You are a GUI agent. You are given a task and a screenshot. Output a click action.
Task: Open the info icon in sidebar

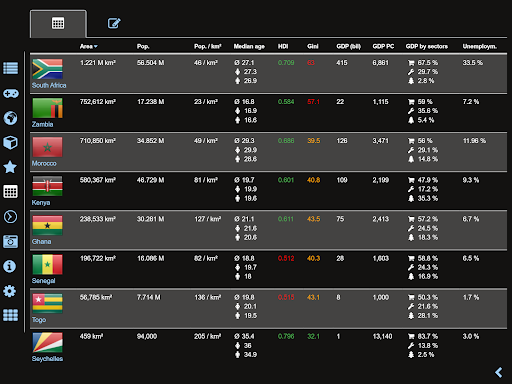9,266
